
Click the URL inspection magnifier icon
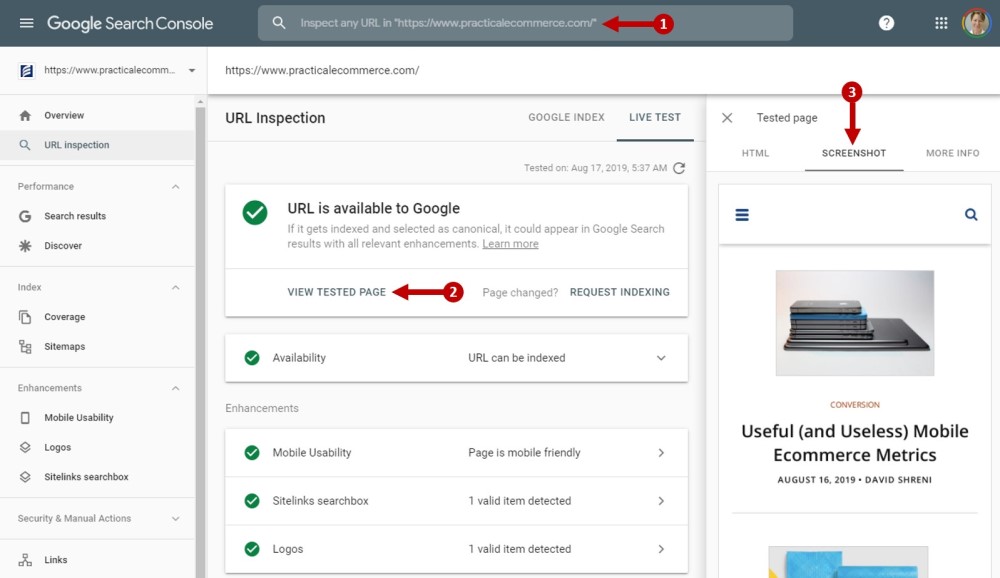point(25,145)
